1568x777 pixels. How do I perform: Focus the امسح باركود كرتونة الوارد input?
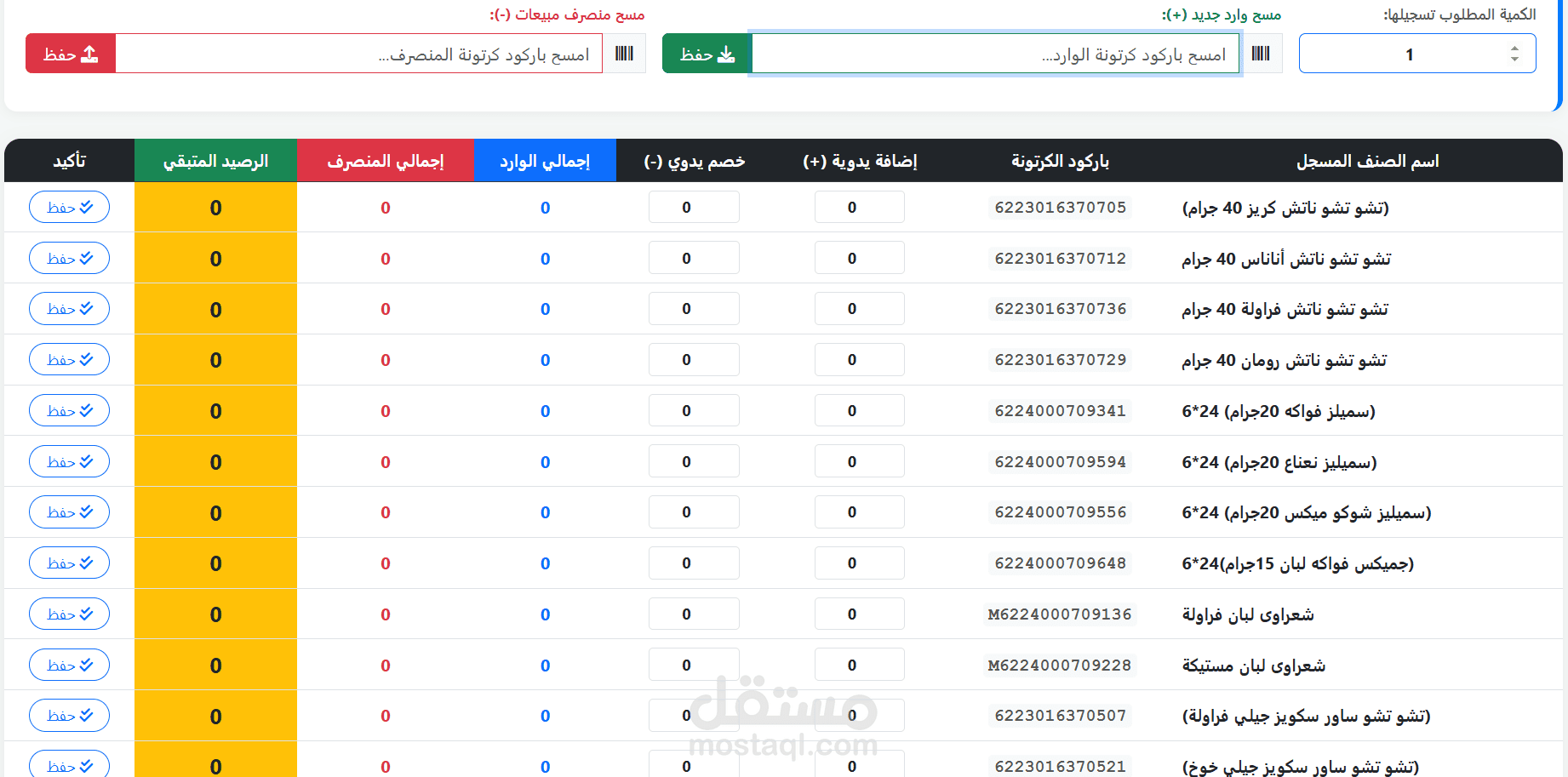coord(995,54)
